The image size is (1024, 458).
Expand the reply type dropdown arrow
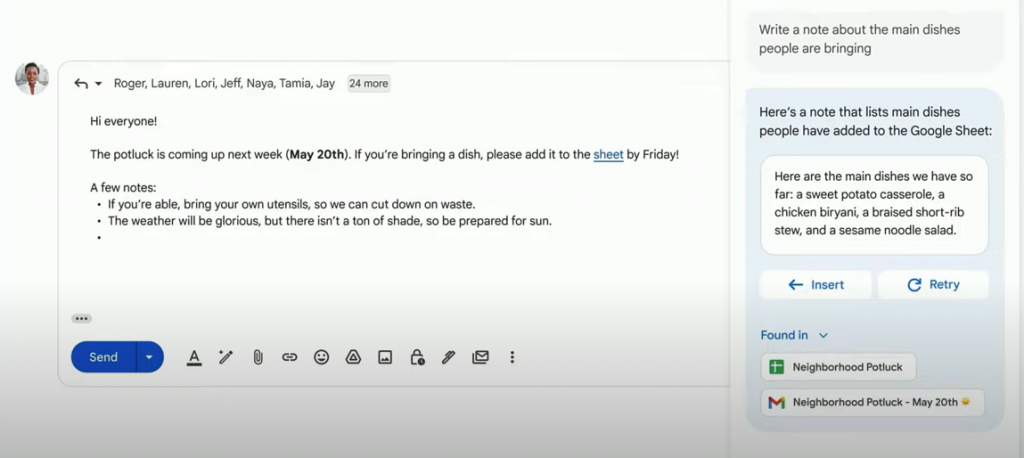click(x=98, y=84)
